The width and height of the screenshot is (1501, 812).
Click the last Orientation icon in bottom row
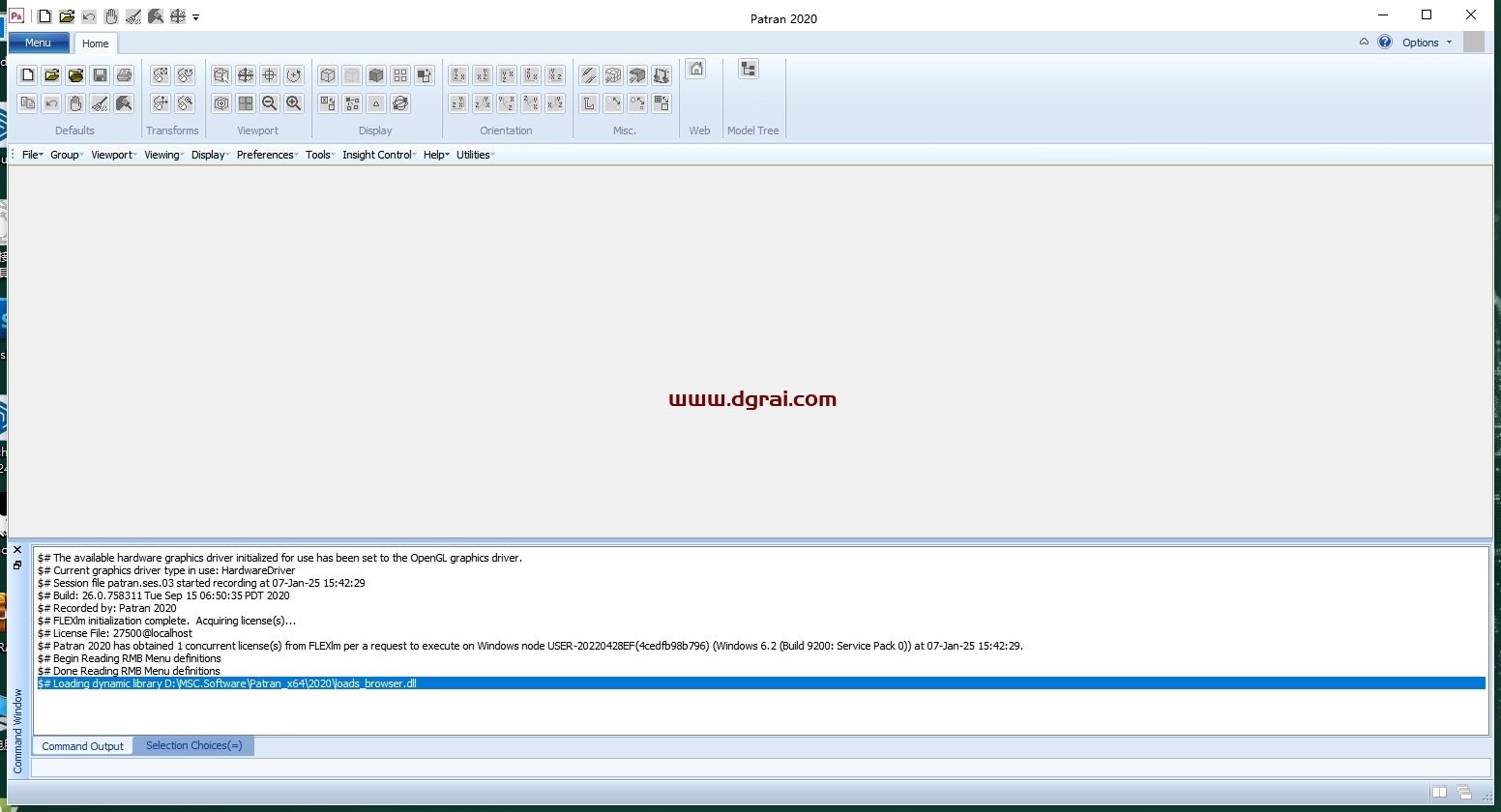[x=555, y=102]
